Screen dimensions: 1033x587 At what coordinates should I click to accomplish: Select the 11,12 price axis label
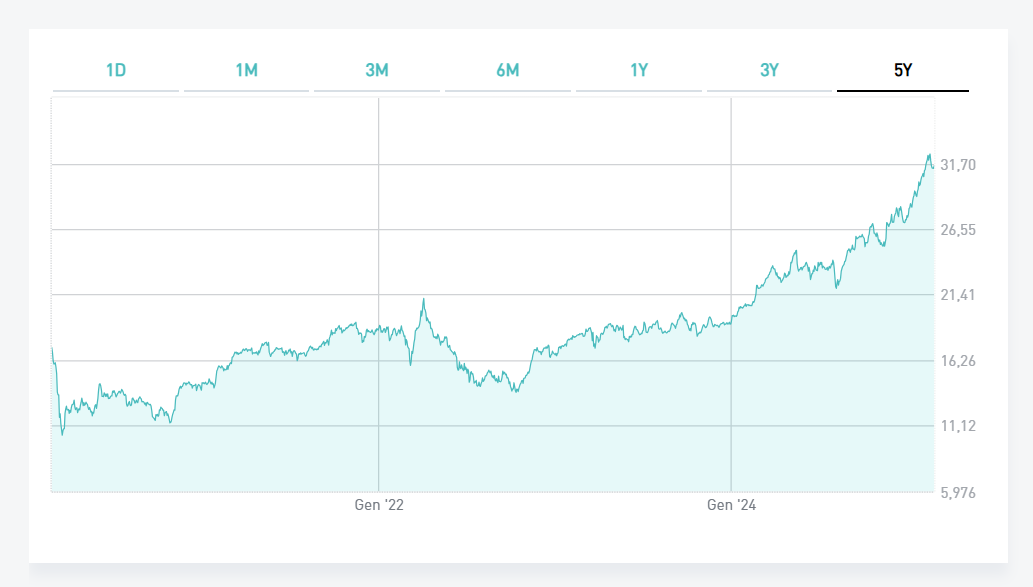coord(958,426)
